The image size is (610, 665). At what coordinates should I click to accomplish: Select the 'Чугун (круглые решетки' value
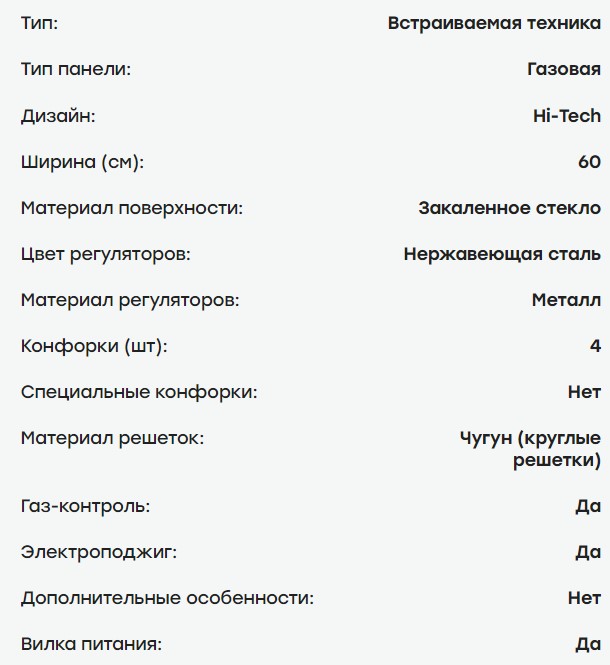tap(530, 449)
